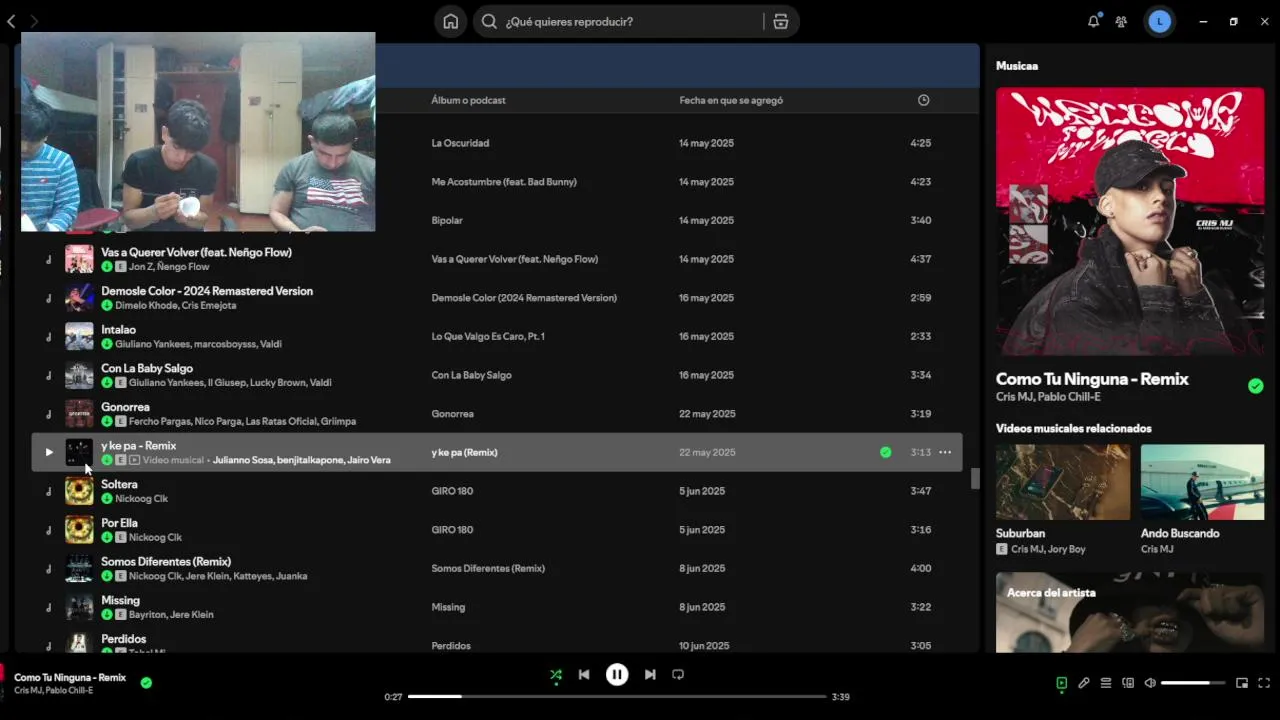
Task: Open artist link 'Jon Z, Ñengo Flow'
Action: (169, 267)
